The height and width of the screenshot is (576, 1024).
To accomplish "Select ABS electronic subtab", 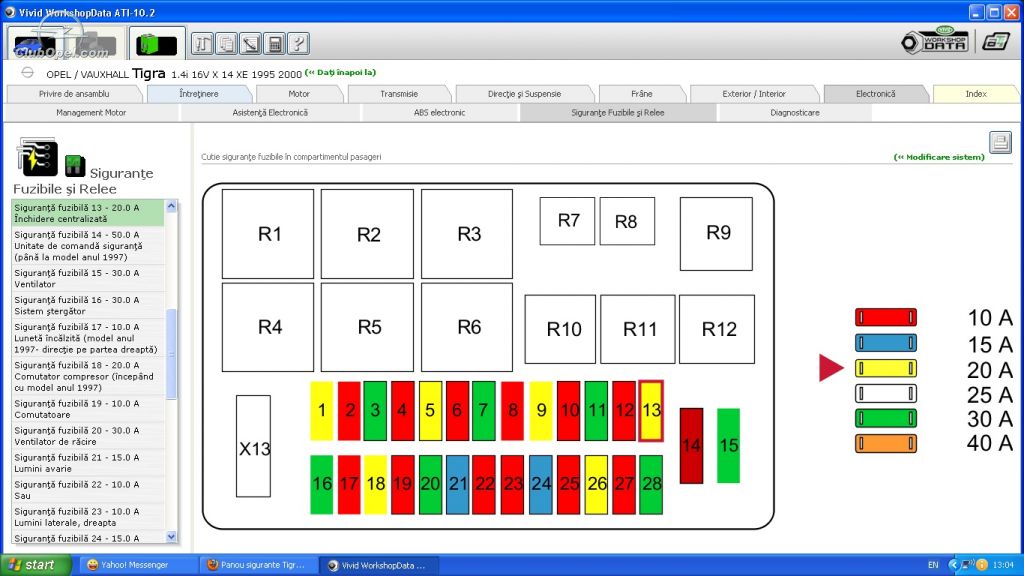I will pos(439,113).
